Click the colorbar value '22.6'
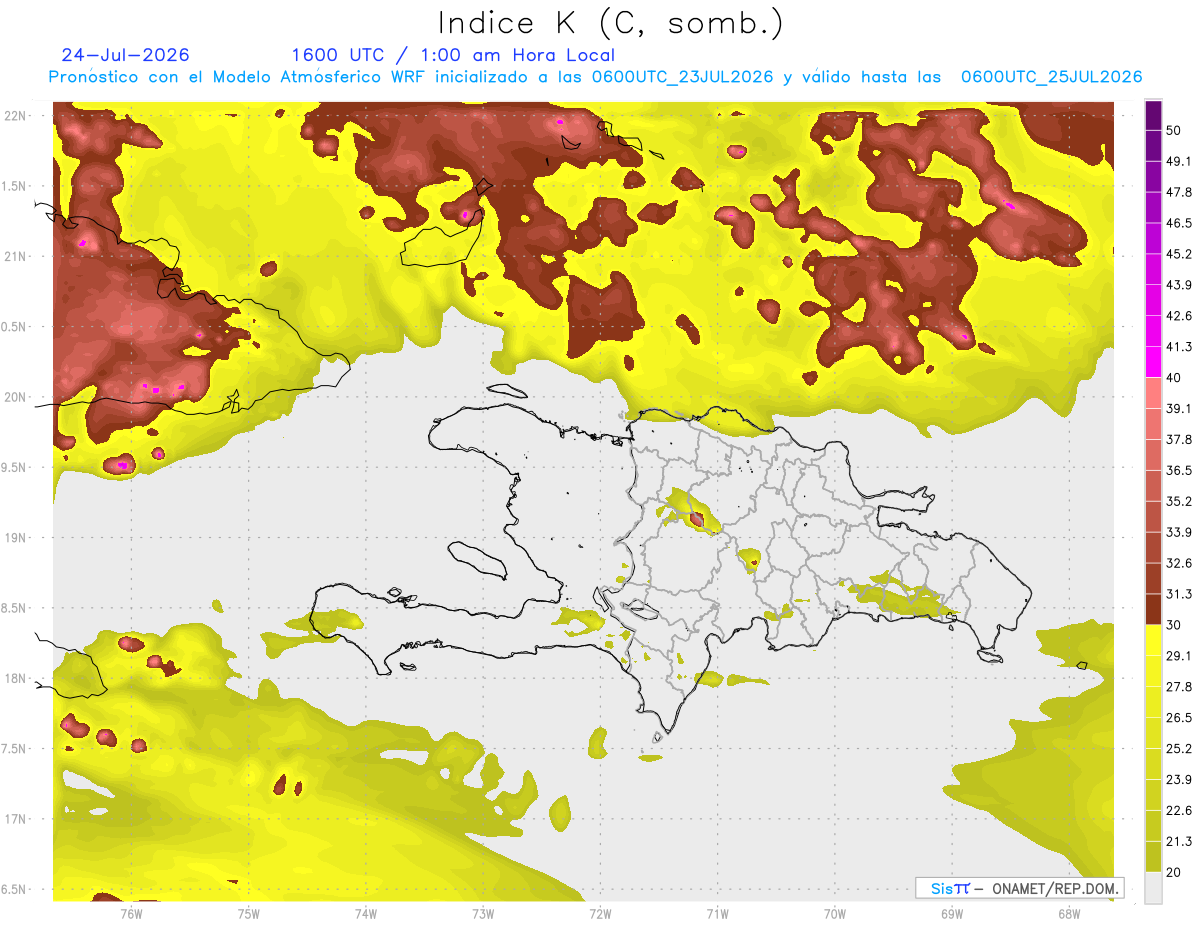 click(x=1179, y=810)
